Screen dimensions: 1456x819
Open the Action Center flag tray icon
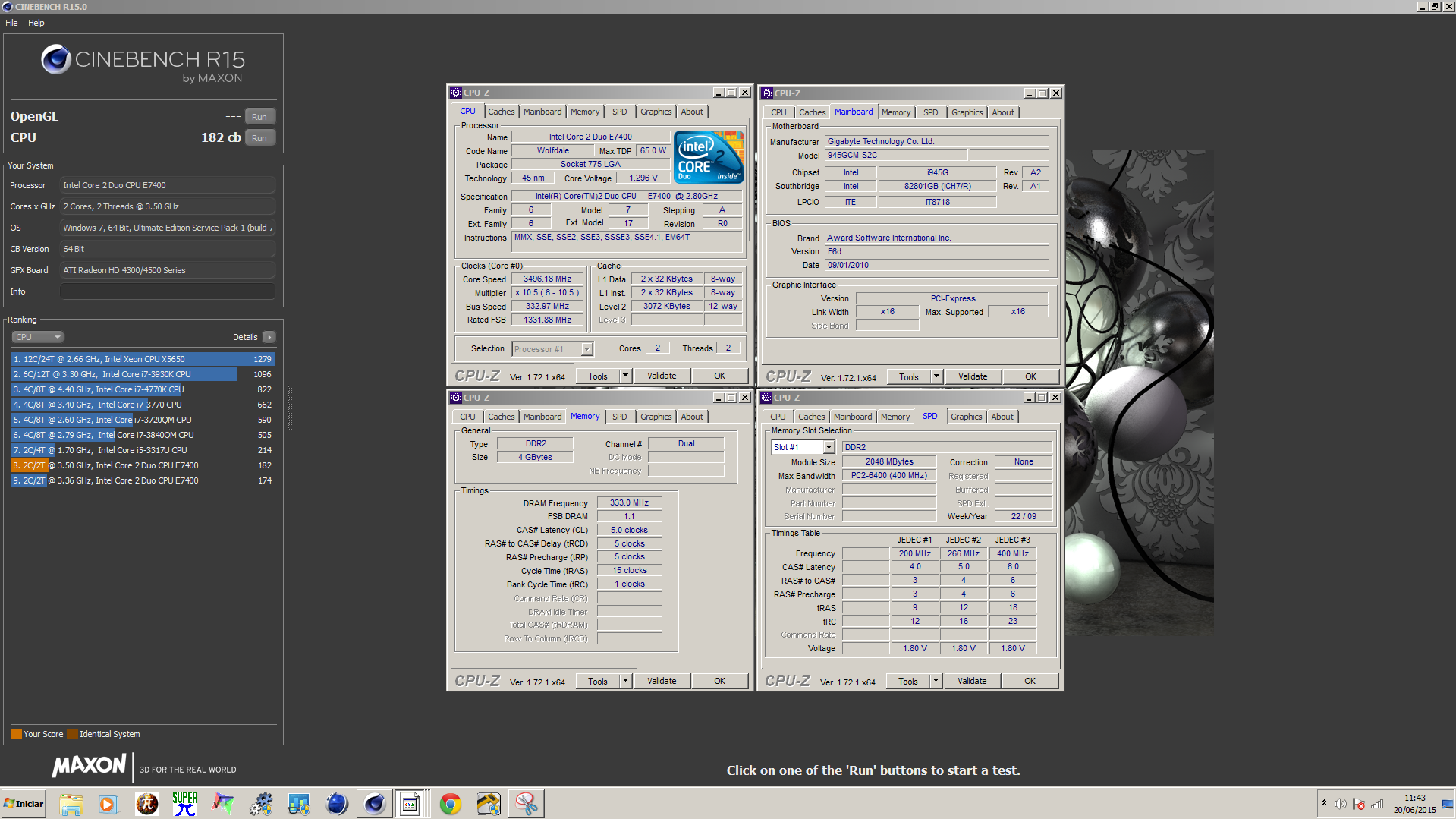[1359, 804]
